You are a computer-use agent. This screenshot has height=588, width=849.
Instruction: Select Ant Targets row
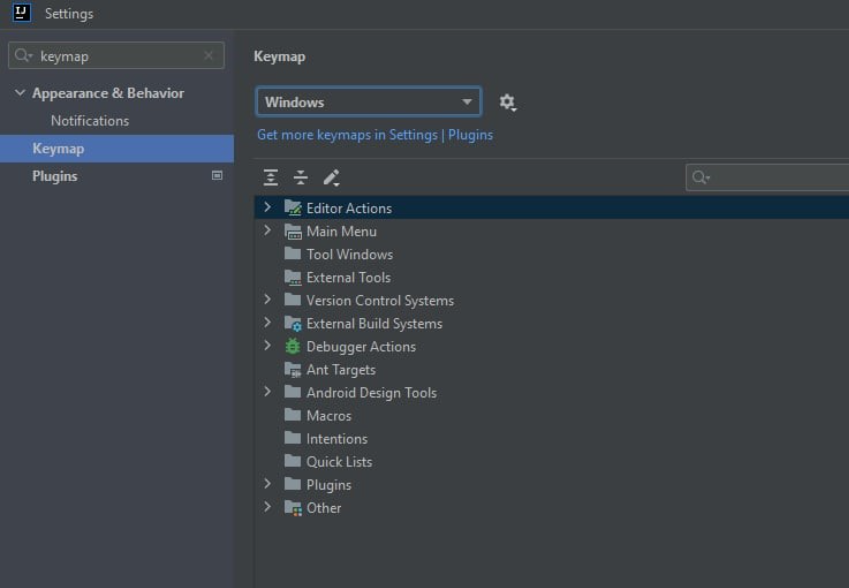click(x=552, y=370)
